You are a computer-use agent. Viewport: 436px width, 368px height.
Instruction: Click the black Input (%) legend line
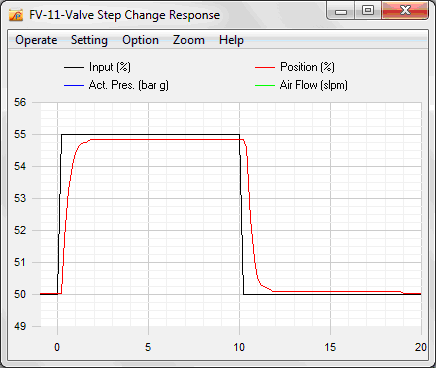pyautogui.click(x=74, y=67)
